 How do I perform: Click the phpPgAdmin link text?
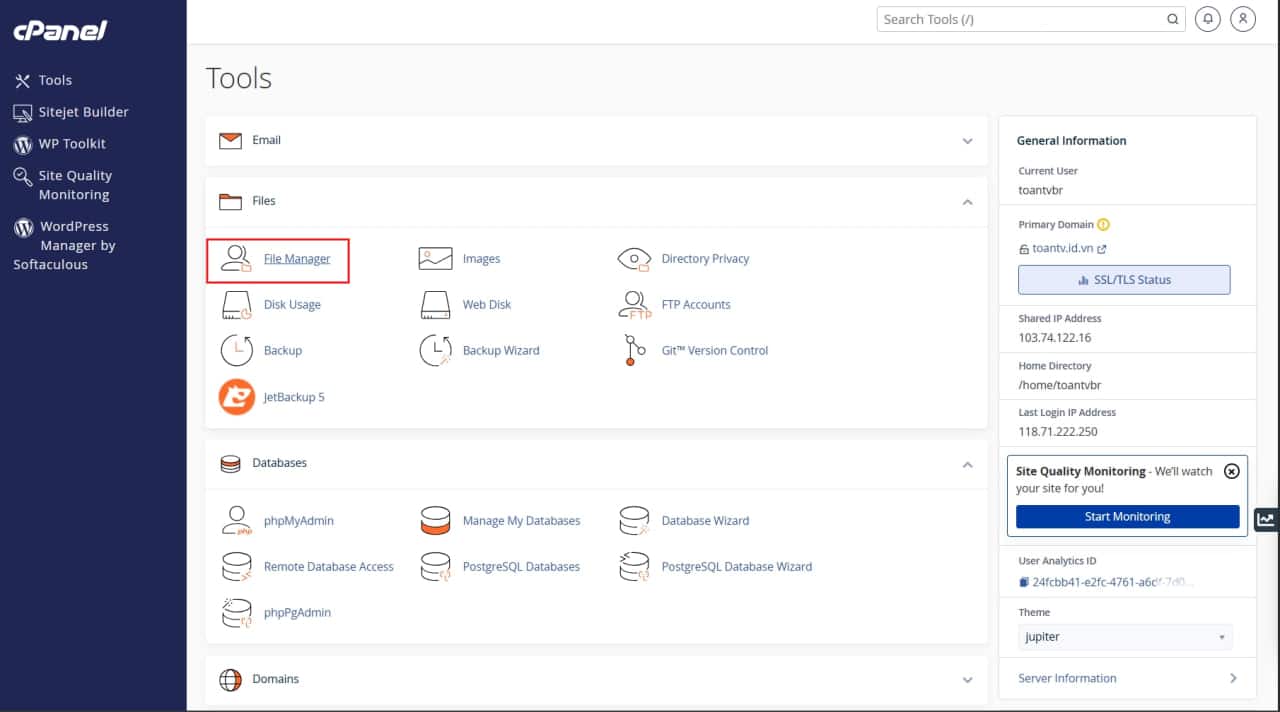pyautogui.click(x=297, y=613)
